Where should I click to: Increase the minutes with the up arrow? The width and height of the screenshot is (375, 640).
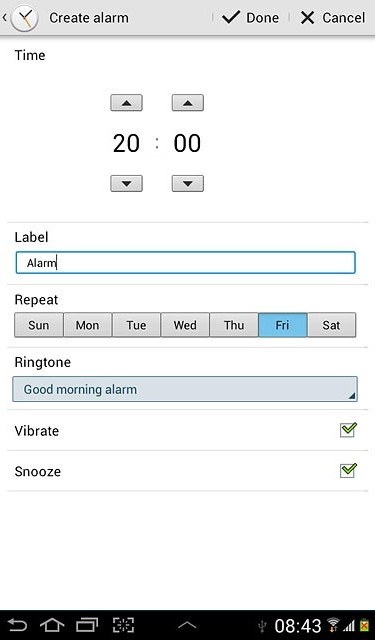click(x=188, y=103)
